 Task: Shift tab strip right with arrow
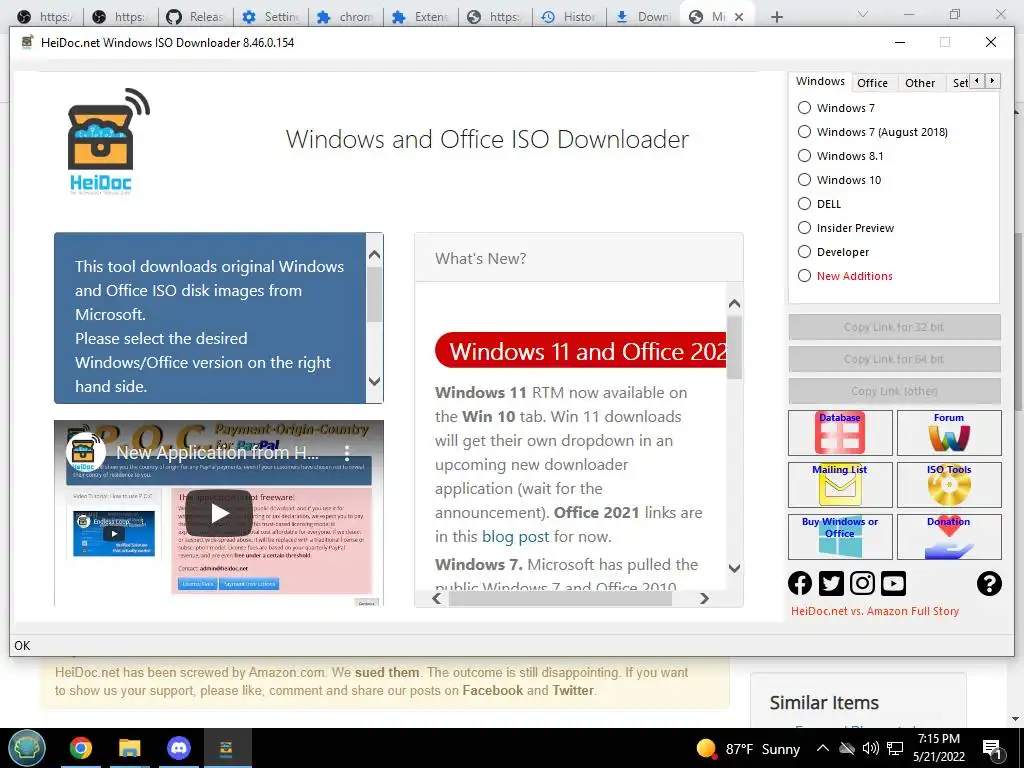click(992, 80)
